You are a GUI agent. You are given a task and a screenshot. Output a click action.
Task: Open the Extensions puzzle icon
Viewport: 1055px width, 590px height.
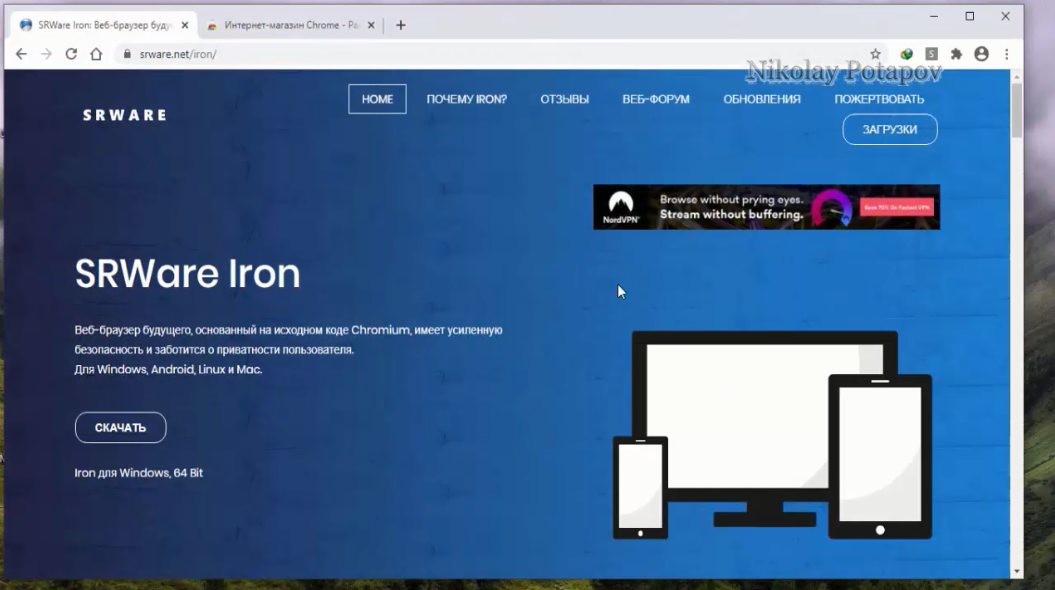pos(956,54)
